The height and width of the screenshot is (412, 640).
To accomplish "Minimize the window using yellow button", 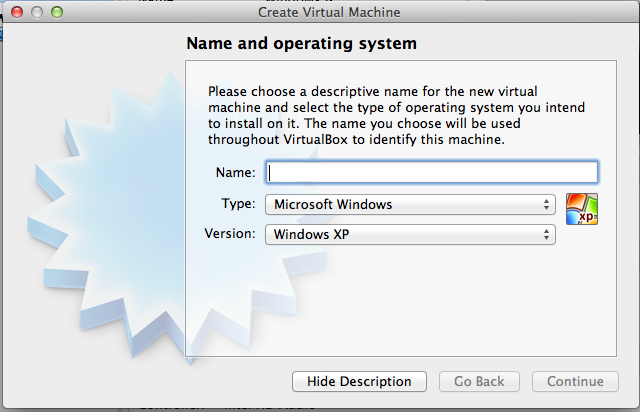I will click(x=37, y=12).
